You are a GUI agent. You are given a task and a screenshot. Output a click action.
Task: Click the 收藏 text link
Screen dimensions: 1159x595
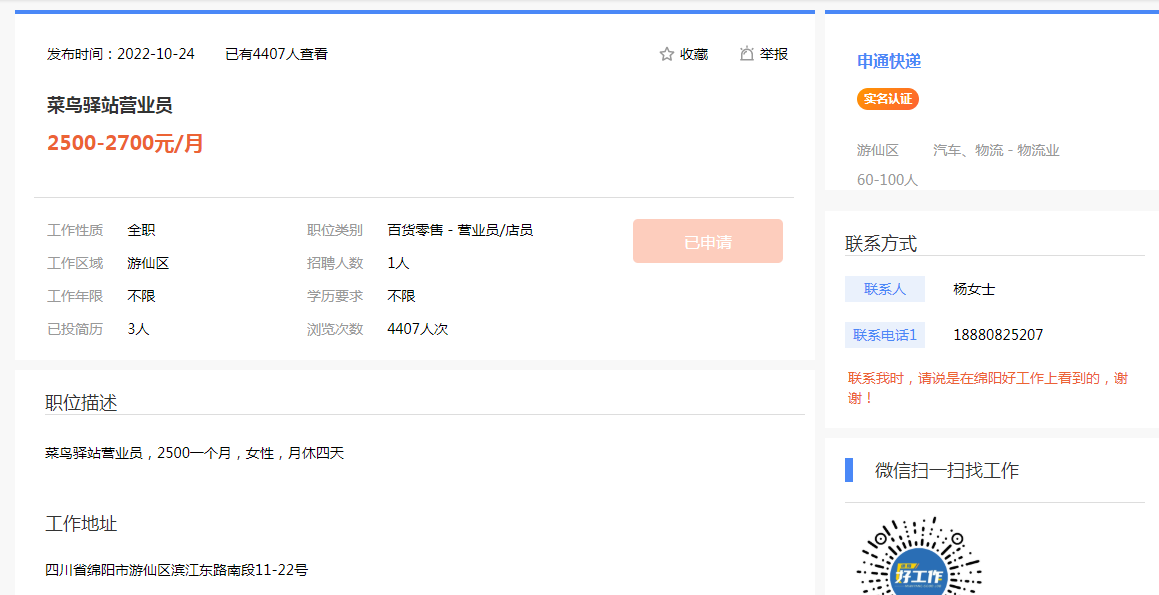(x=694, y=54)
